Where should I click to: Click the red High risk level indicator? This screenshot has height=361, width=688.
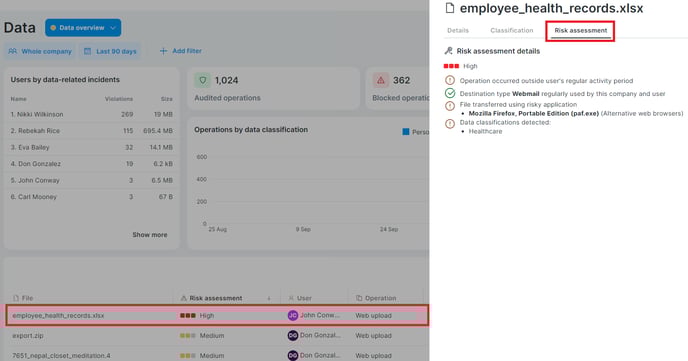pyautogui.click(x=451, y=66)
